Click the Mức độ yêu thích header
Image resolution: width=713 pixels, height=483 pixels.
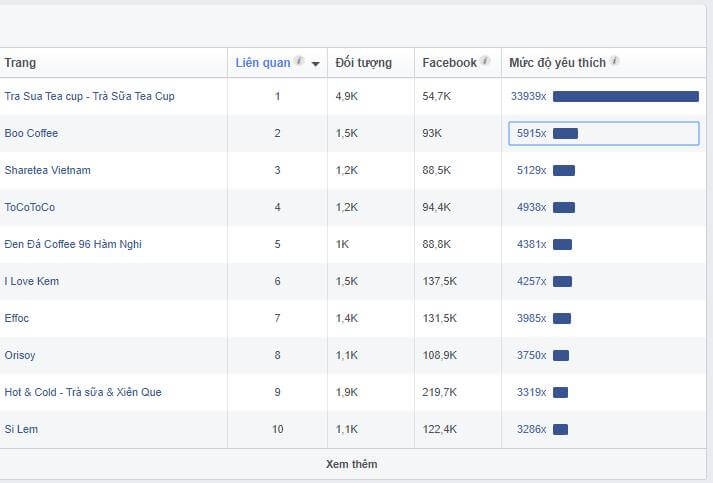point(557,63)
